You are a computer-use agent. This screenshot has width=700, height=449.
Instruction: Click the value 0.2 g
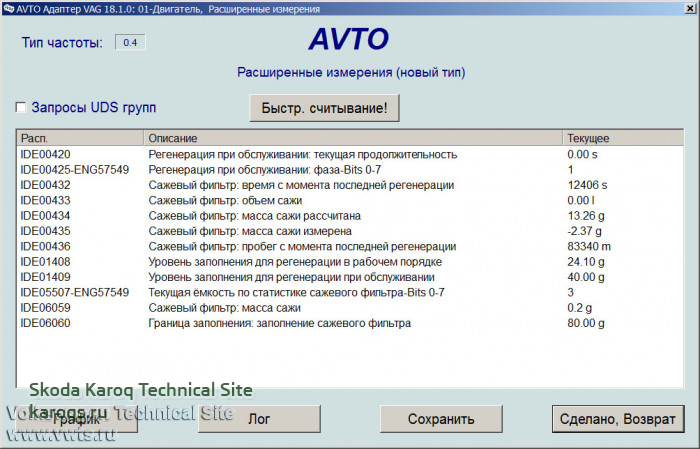click(579, 308)
